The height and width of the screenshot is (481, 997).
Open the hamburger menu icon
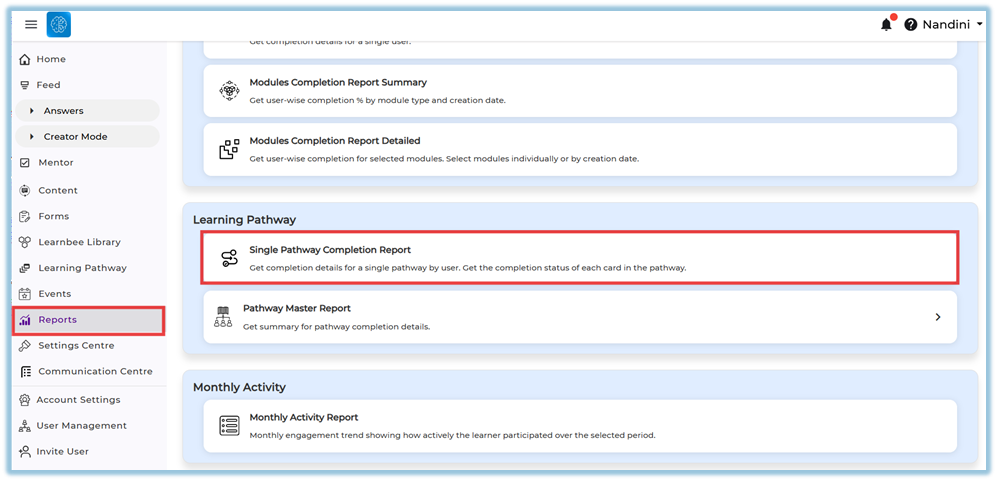[31, 25]
